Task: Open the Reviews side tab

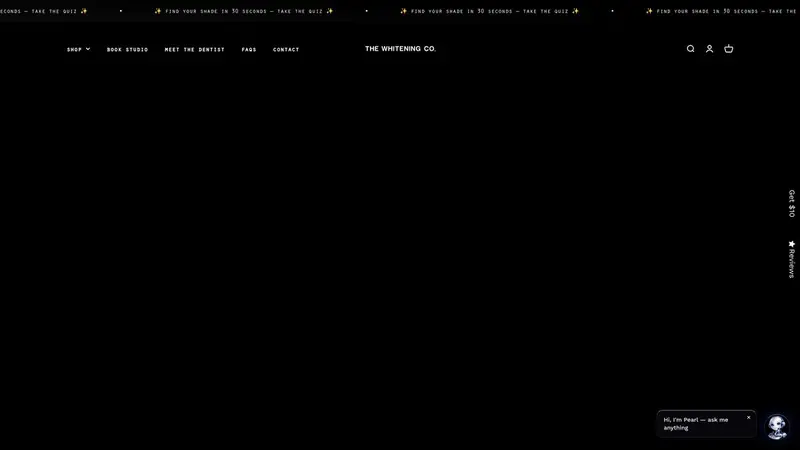Action: pos(791,259)
